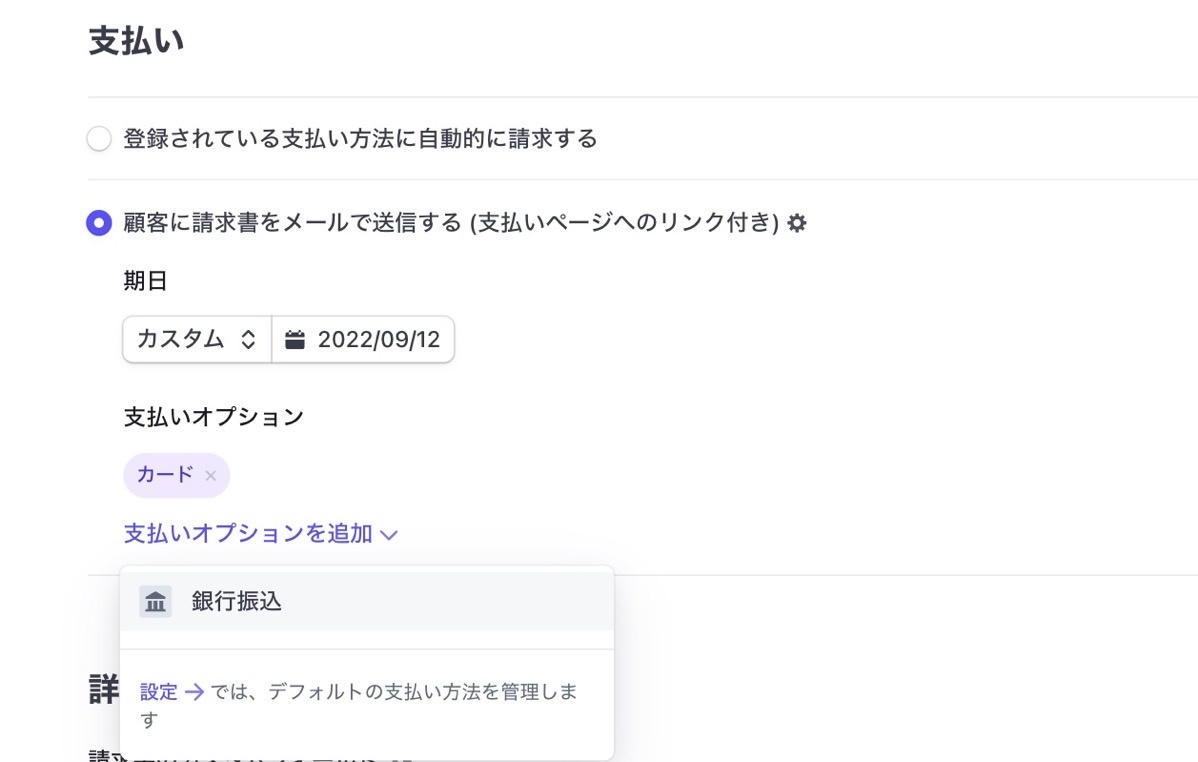The height and width of the screenshot is (762, 1198).
Task: Click the 支払いオプション section label
Action: click(x=214, y=417)
